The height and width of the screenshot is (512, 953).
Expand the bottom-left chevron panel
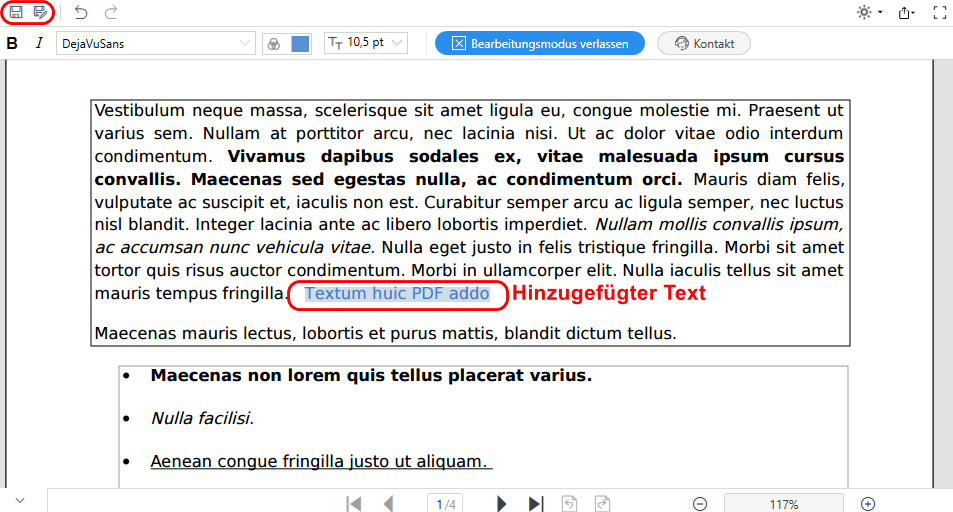(20, 500)
